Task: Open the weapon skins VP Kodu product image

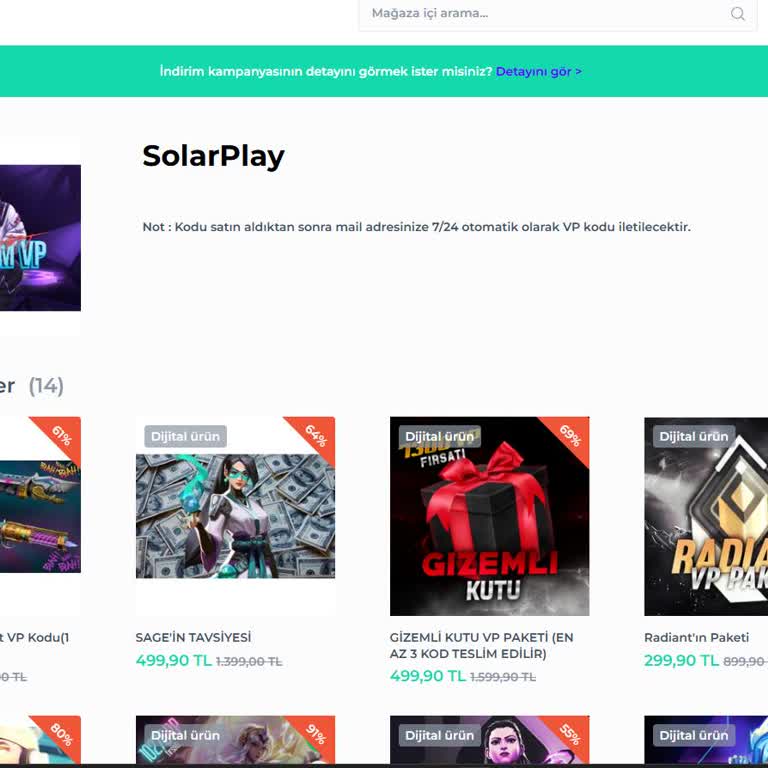Action: (x=40, y=516)
